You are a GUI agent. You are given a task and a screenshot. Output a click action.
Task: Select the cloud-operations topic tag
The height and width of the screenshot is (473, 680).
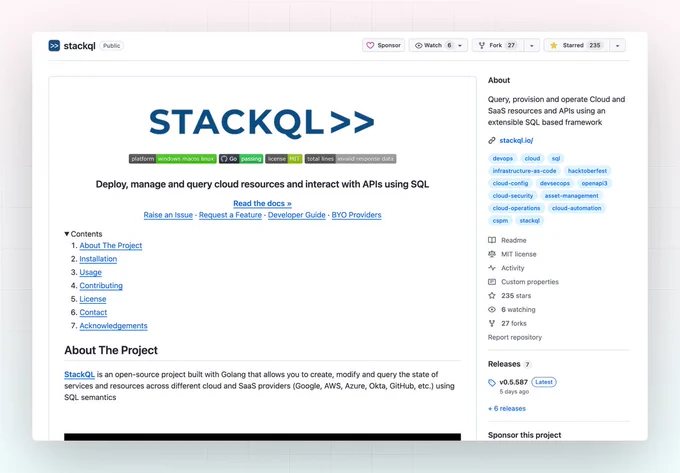(516, 208)
